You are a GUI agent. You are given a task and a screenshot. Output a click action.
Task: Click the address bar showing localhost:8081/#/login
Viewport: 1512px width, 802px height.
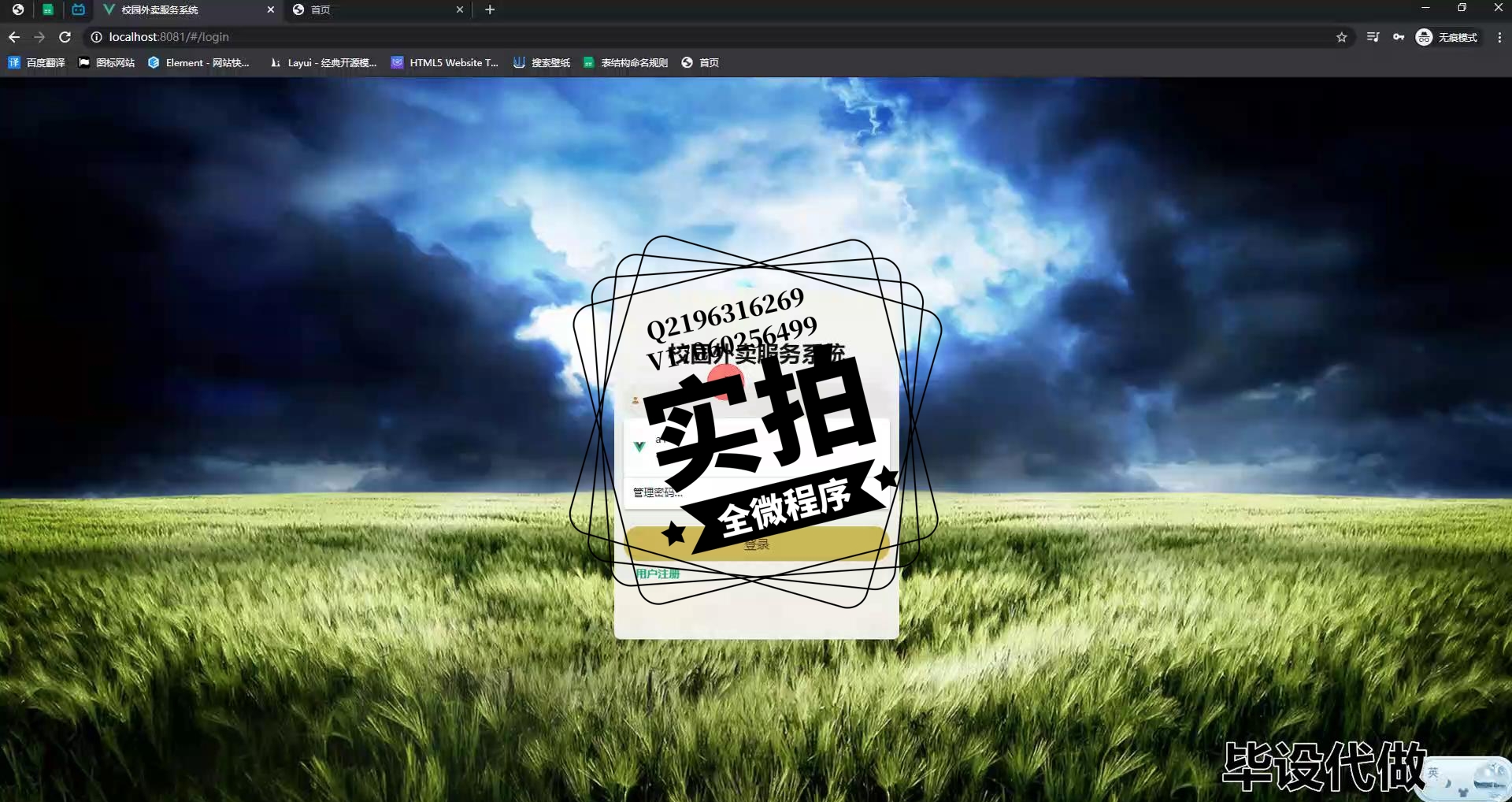pyautogui.click(x=709, y=37)
